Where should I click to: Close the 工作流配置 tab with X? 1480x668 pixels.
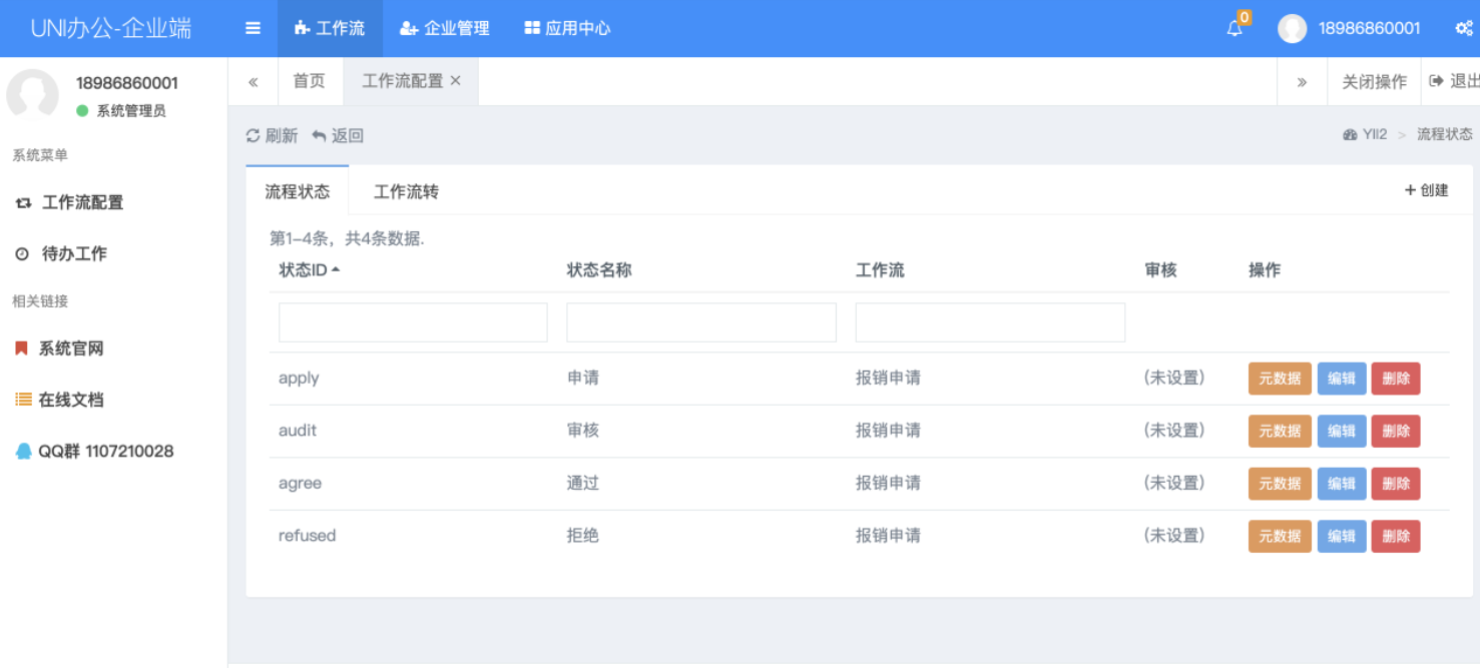(x=456, y=81)
